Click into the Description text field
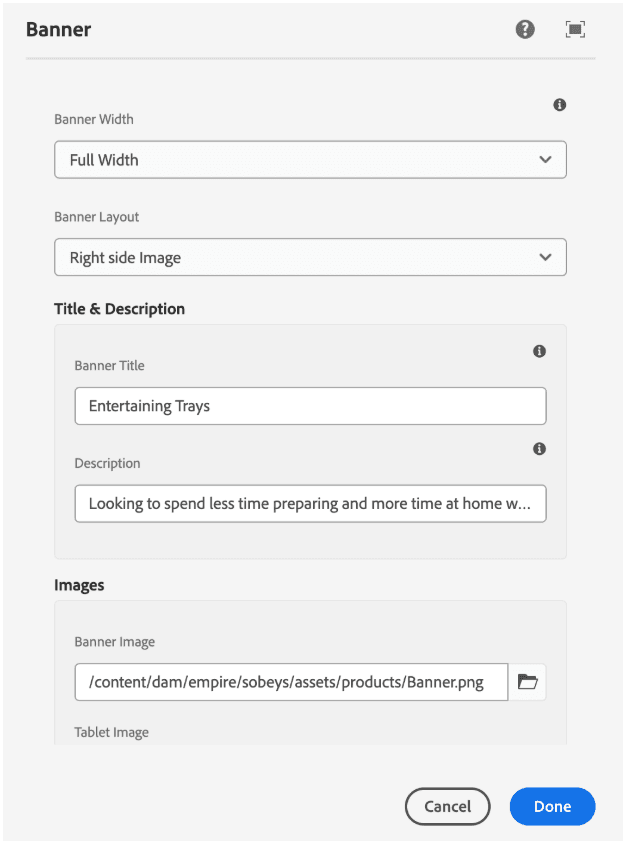630x844 pixels. tap(310, 504)
